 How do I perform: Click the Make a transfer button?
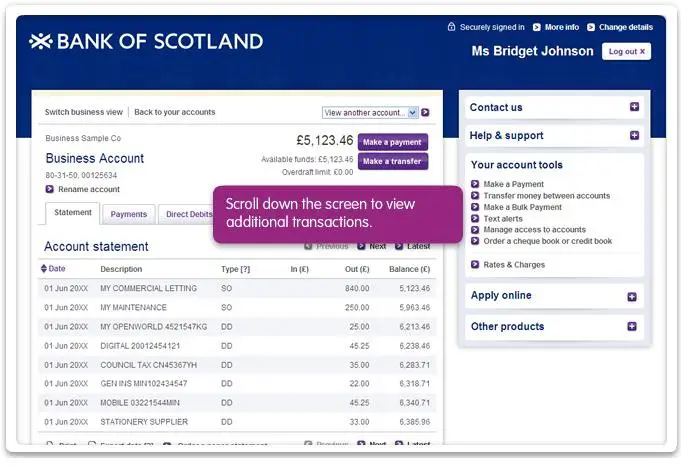coord(393,161)
